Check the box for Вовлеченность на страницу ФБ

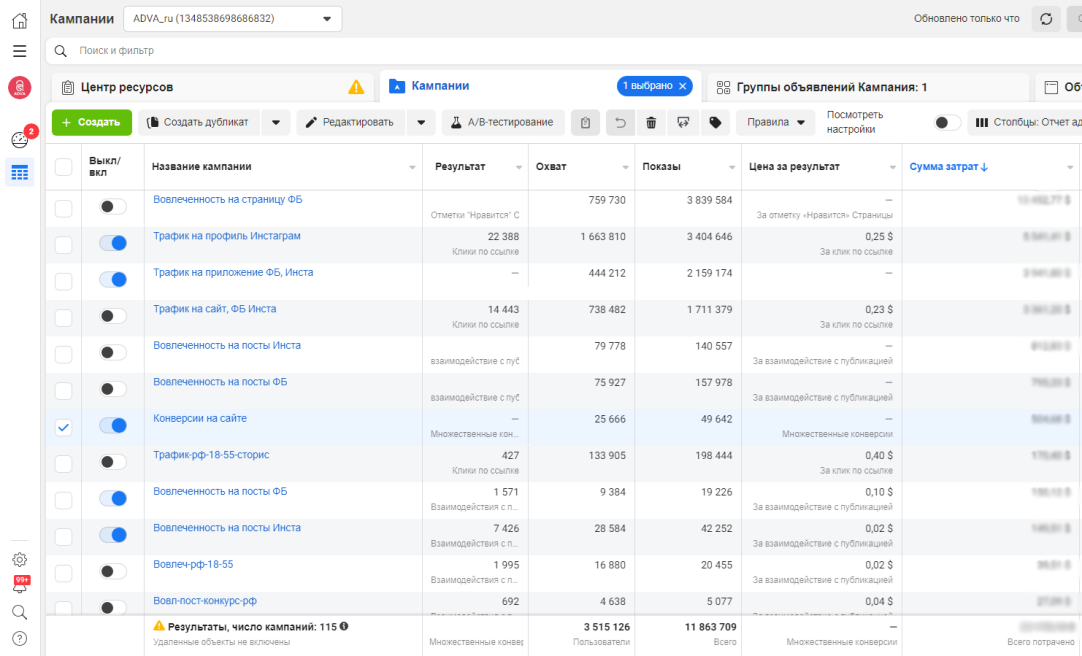63,208
